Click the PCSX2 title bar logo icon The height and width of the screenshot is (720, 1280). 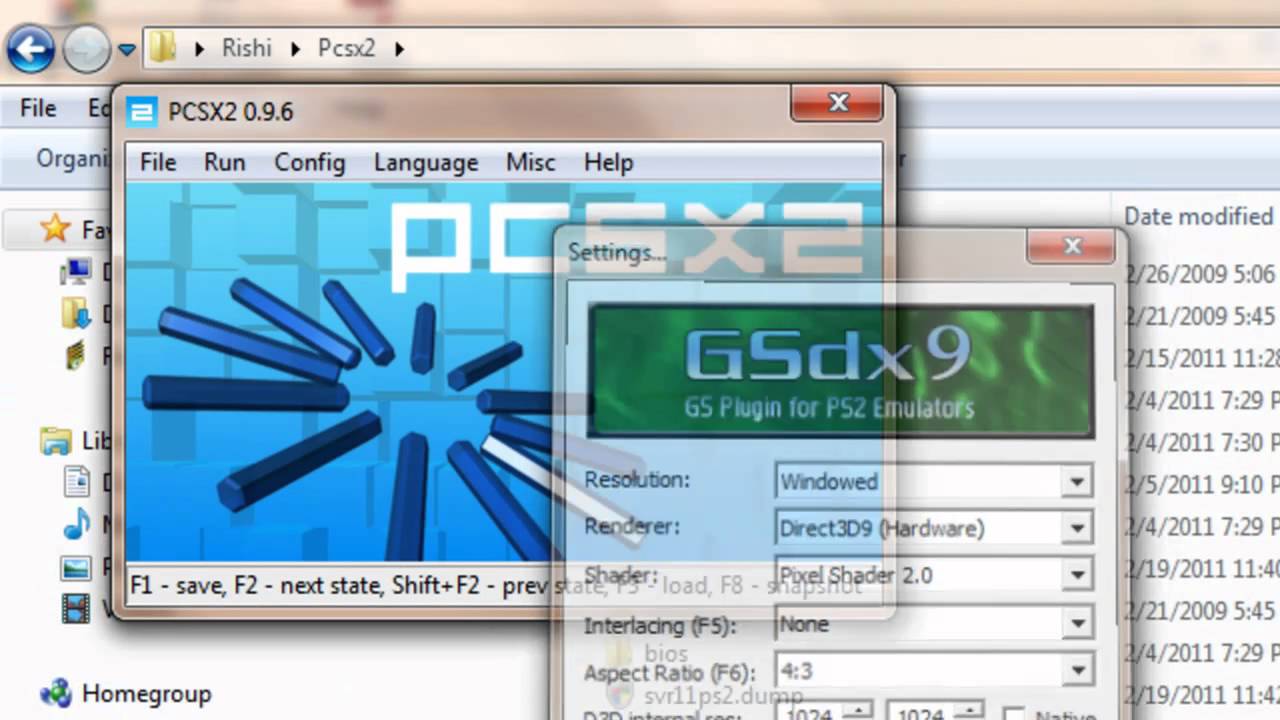pyautogui.click(x=142, y=111)
